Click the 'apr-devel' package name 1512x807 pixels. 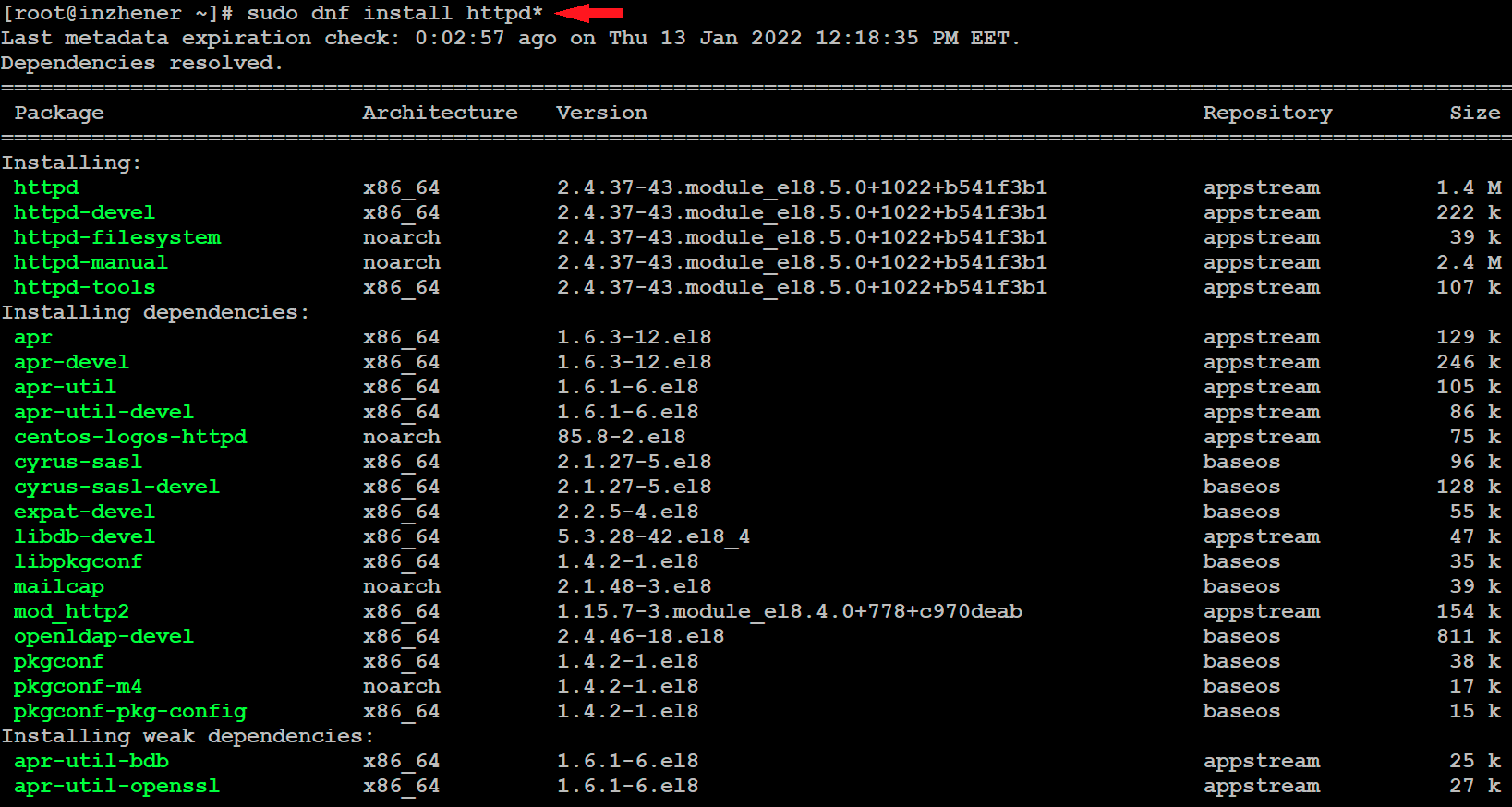point(71,362)
